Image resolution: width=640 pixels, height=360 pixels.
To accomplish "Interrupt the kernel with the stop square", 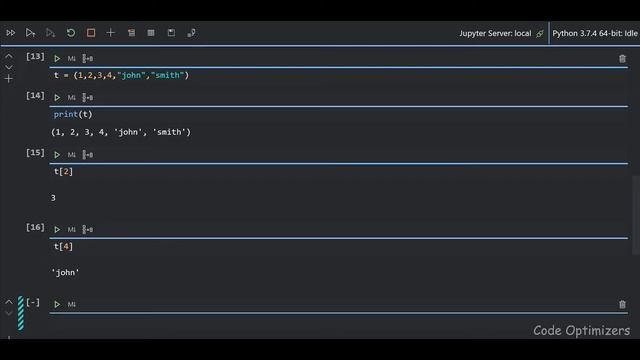I will (91, 33).
